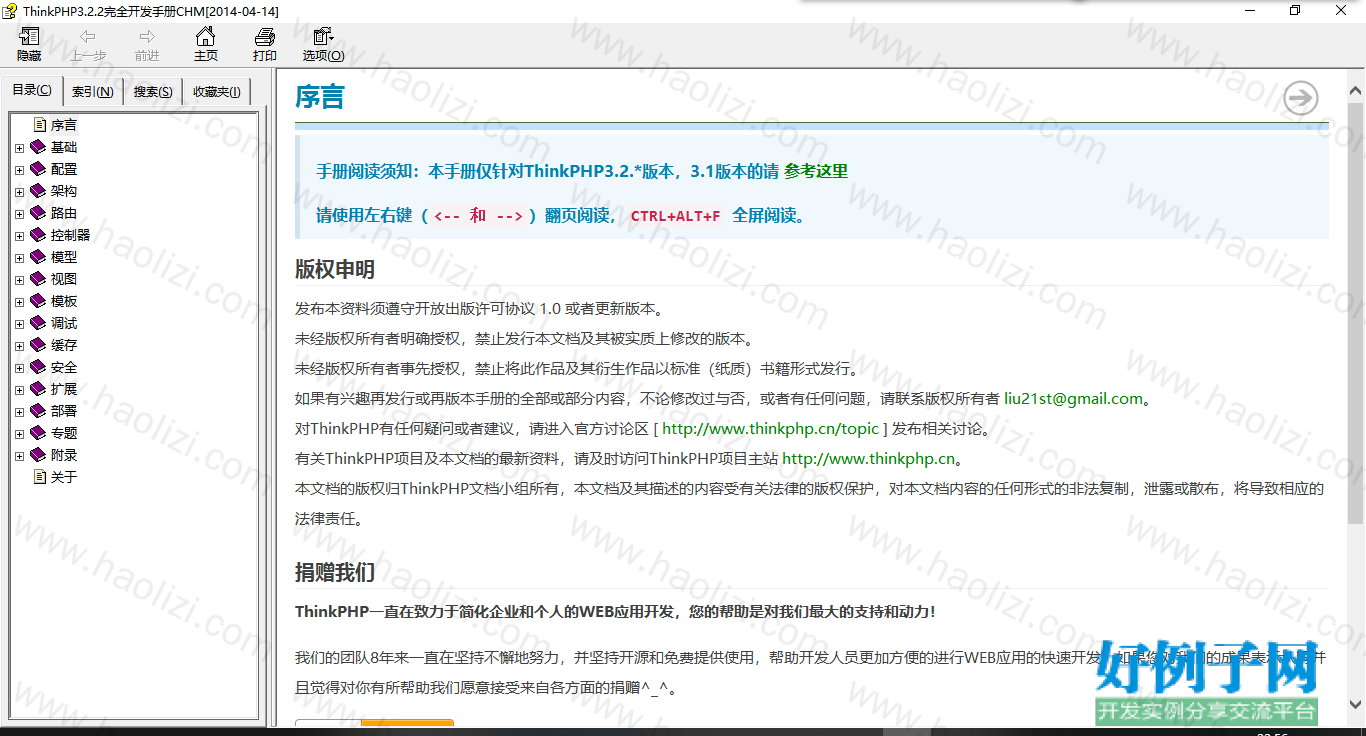Open the 搜索(S) tab
The width and height of the screenshot is (1366, 736).
pyautogui.click(x=153, y=92)
